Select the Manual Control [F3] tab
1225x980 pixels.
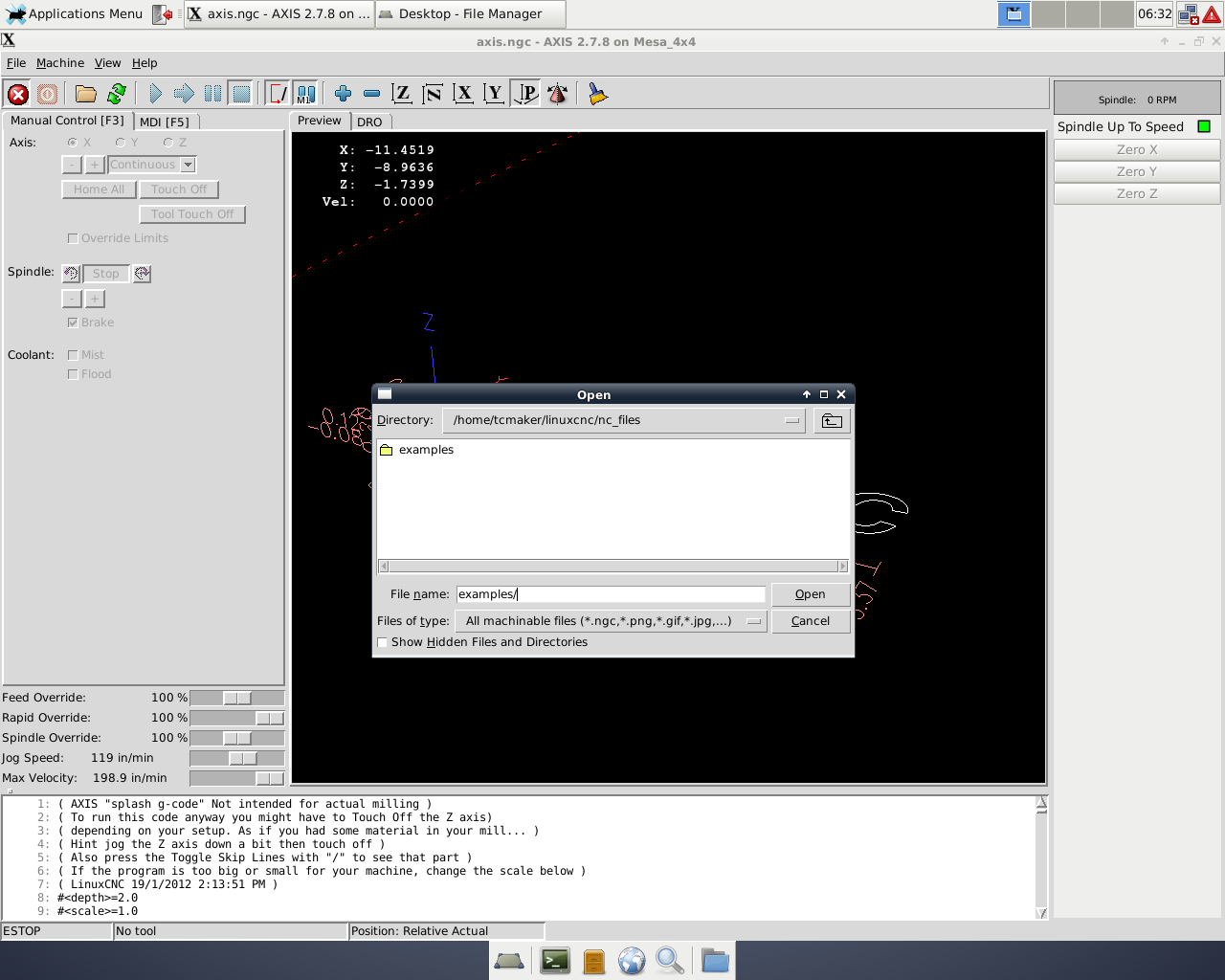pos(67,121)
